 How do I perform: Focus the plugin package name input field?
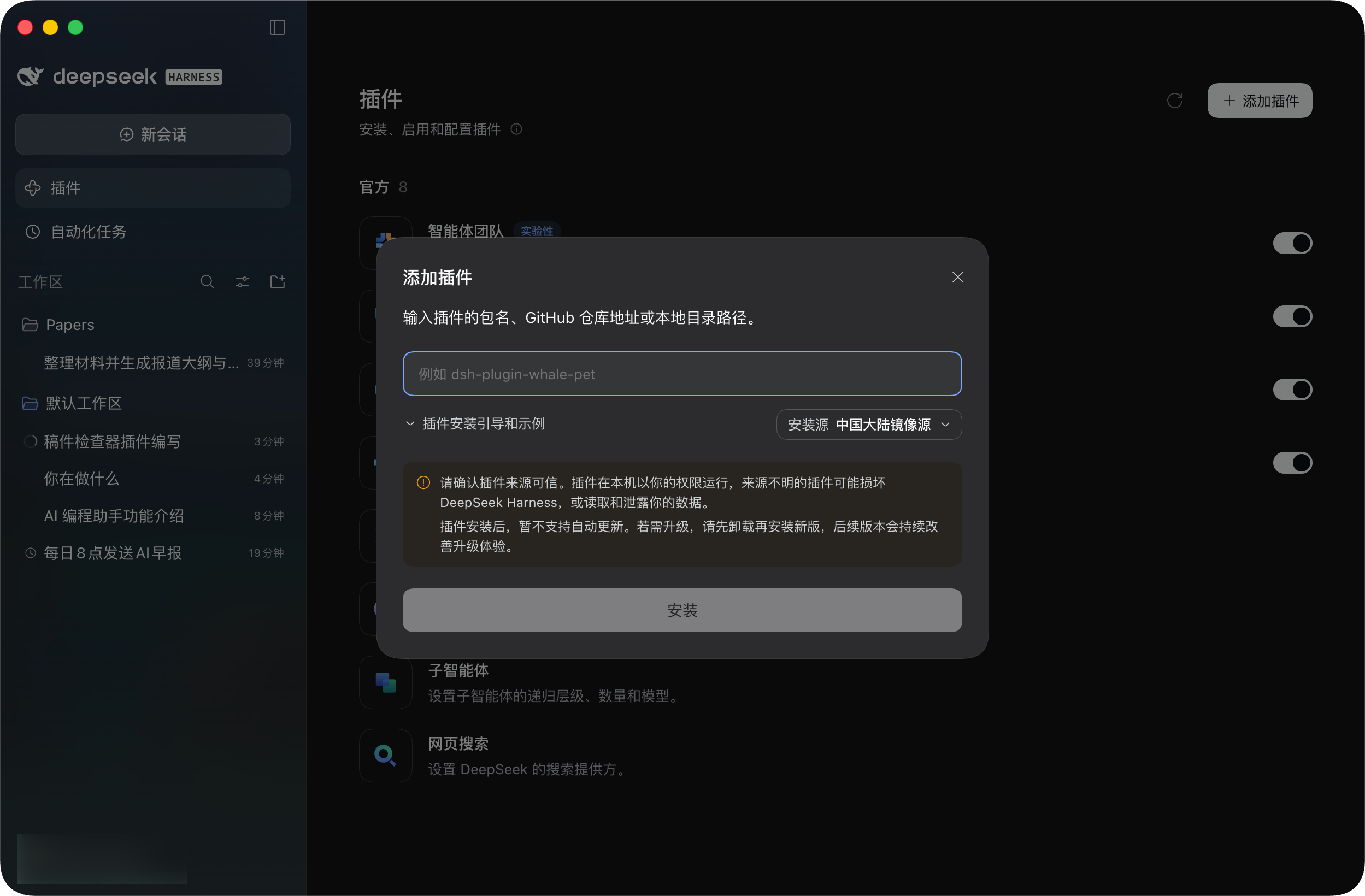(682, 374)
